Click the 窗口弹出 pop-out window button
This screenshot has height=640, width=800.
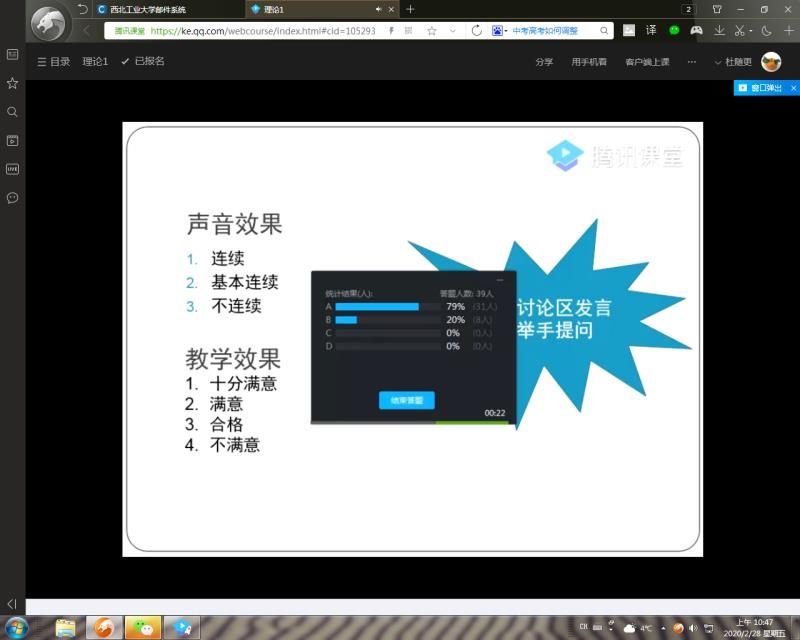[761, 88]
